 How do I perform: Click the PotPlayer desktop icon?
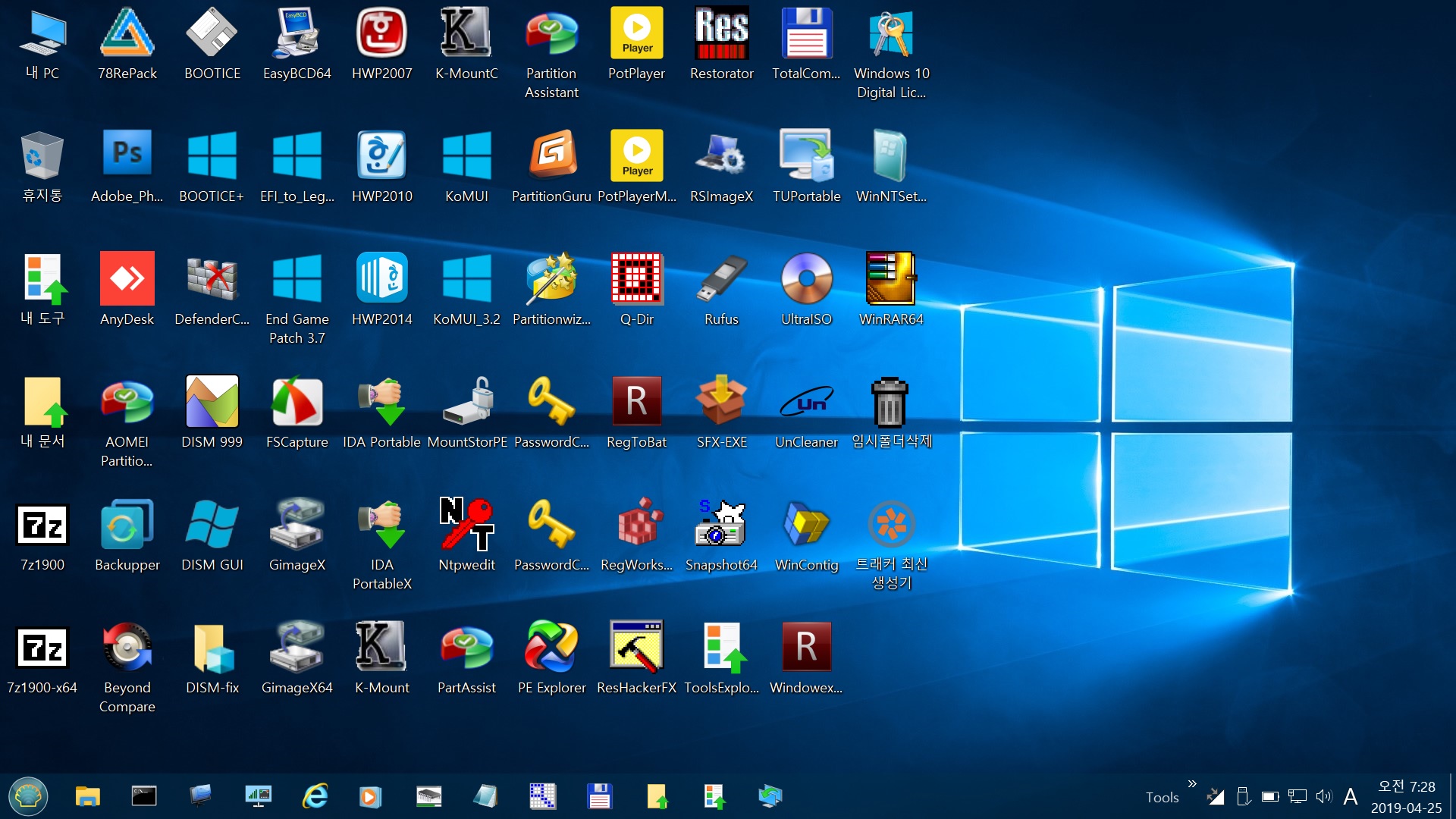636,33
